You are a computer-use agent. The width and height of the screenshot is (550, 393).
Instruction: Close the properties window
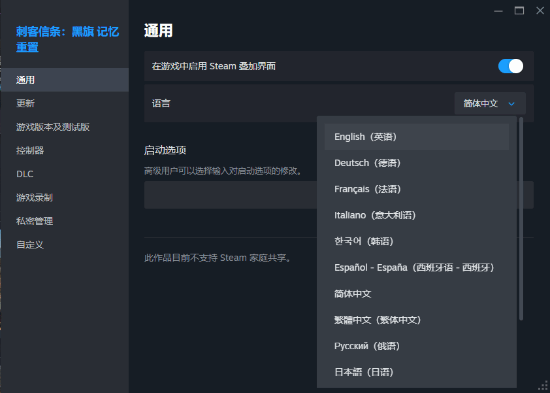[x=540, y=11]
